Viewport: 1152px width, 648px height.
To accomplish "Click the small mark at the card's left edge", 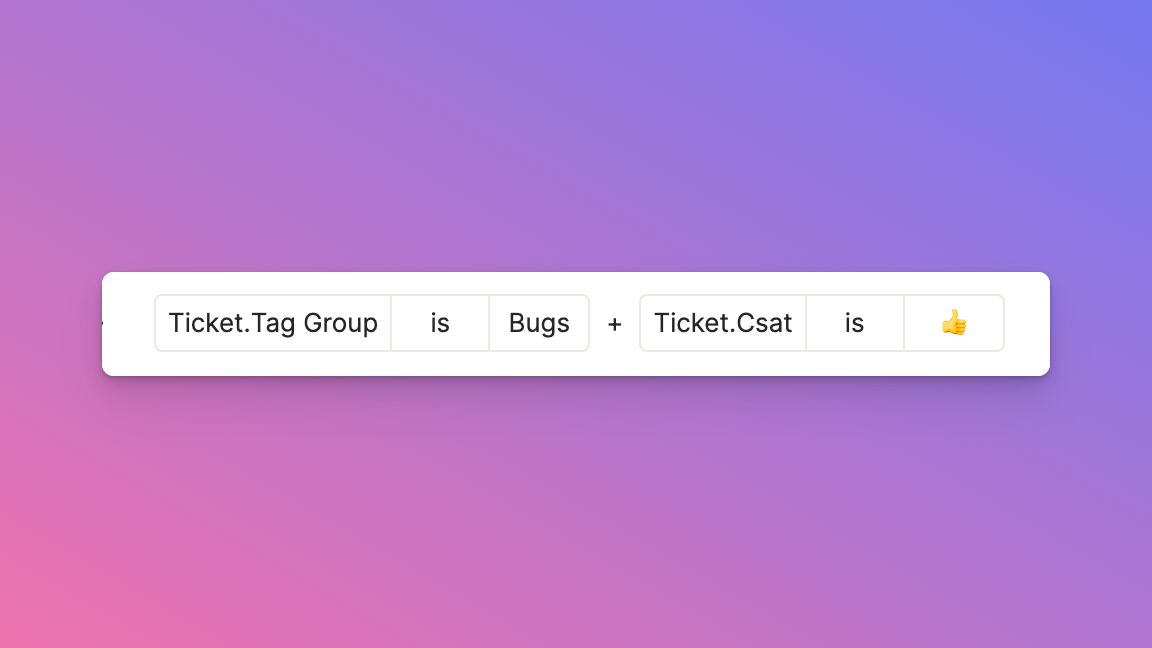I will point(103,323).
